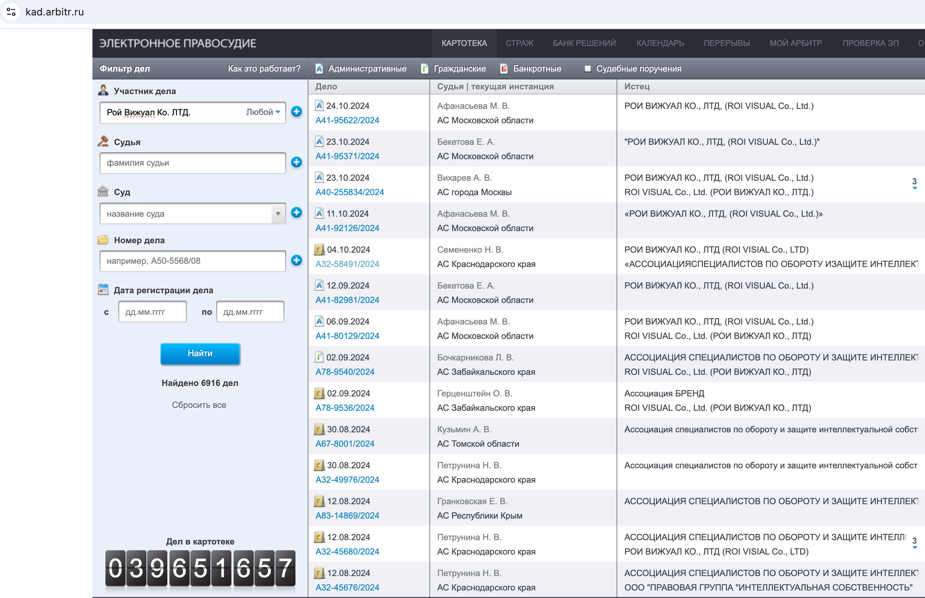Click civil case icon for A78-9540/2024

click(x=319, y=357)
